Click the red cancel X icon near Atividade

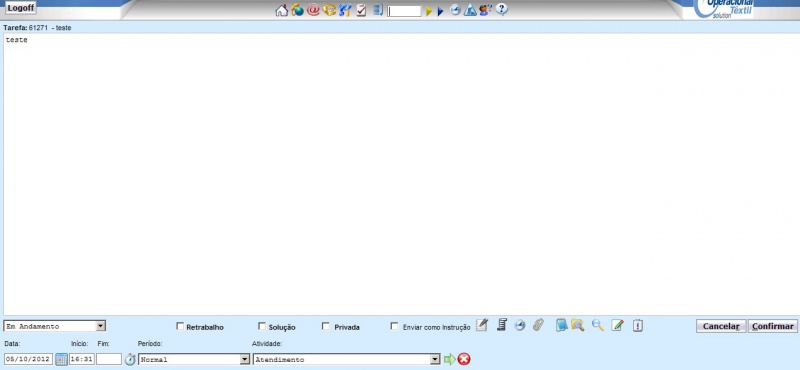(x=464, y=359)
